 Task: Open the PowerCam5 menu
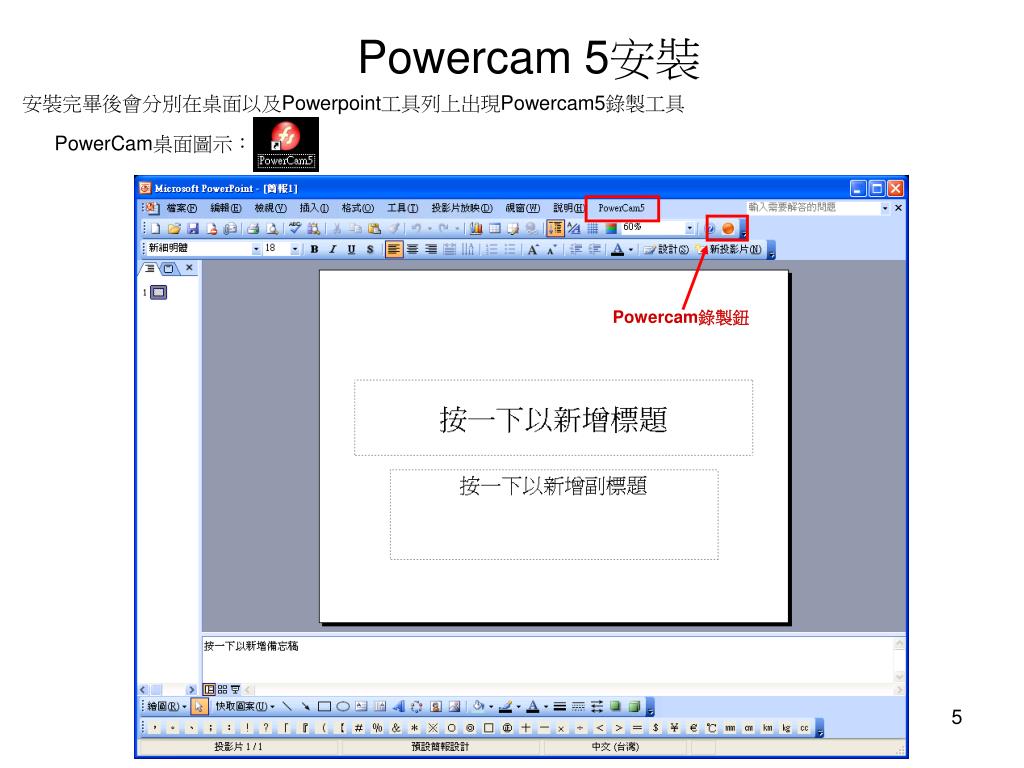click(621, 208)
